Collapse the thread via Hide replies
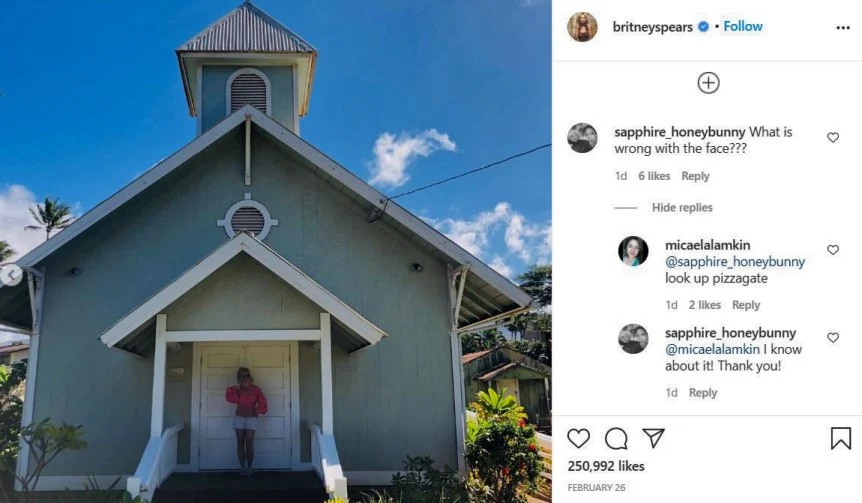The width and height of the screenshot is (862, 503). (x=682, y=207)
